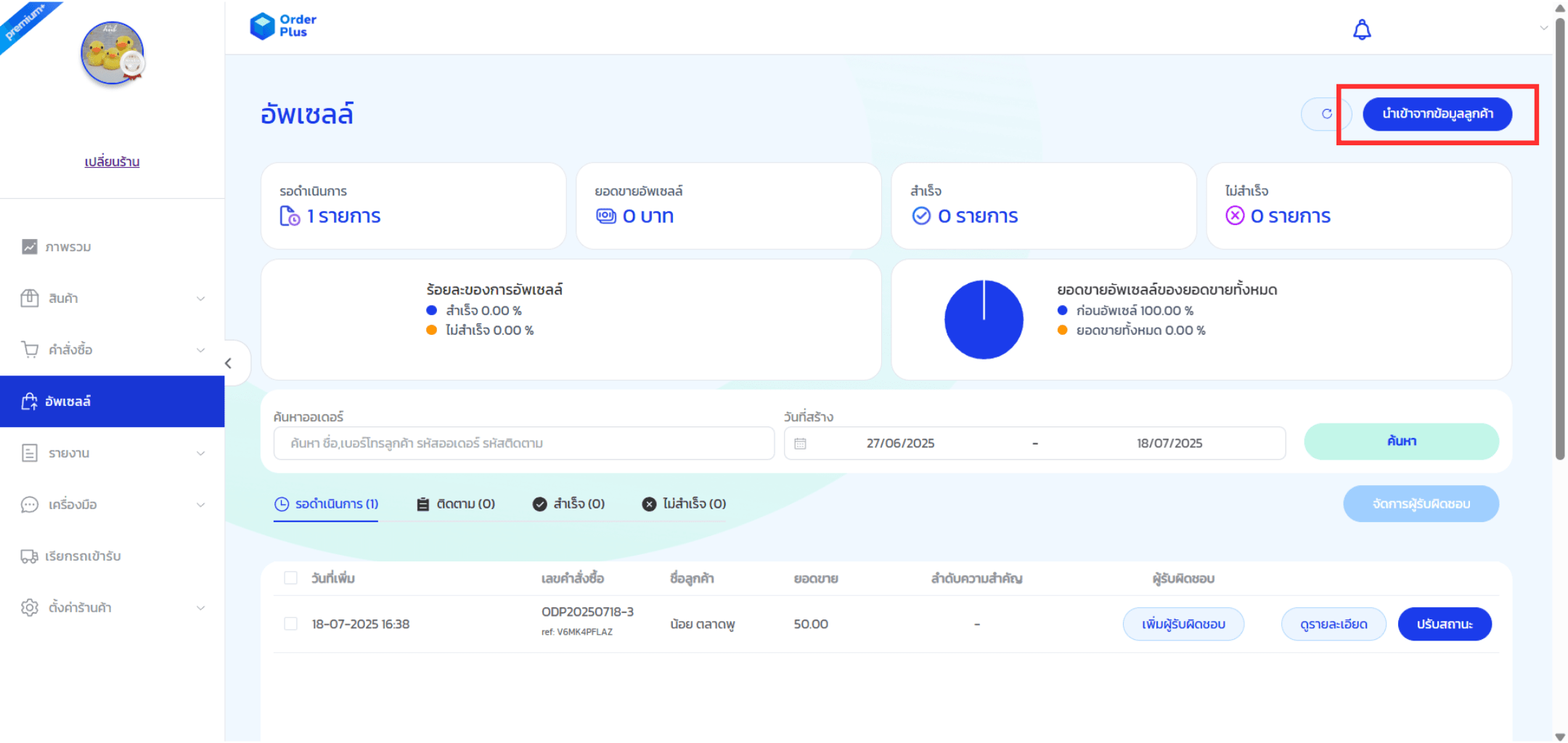Tick checkbox for order ODP20250718-3
This screenshot has width=1568, height=743.
click(290, 624)
